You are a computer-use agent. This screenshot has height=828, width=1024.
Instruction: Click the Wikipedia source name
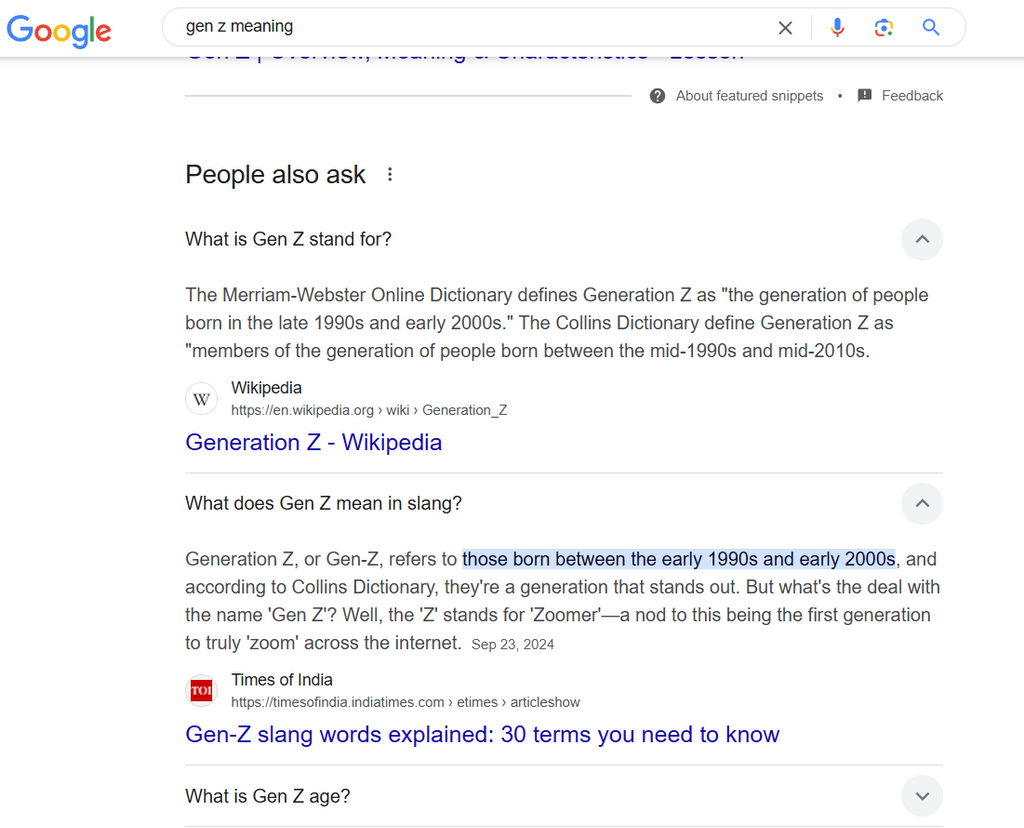[266, 388]
